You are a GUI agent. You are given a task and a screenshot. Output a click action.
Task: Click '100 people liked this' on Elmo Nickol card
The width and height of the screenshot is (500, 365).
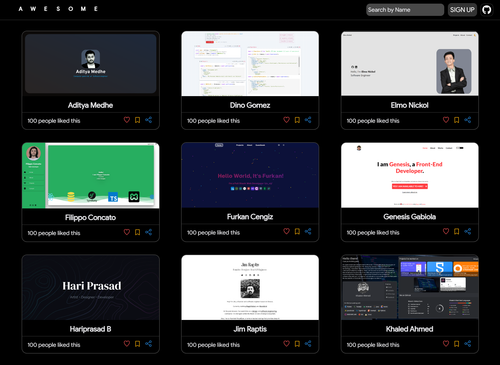coord(373,121)
